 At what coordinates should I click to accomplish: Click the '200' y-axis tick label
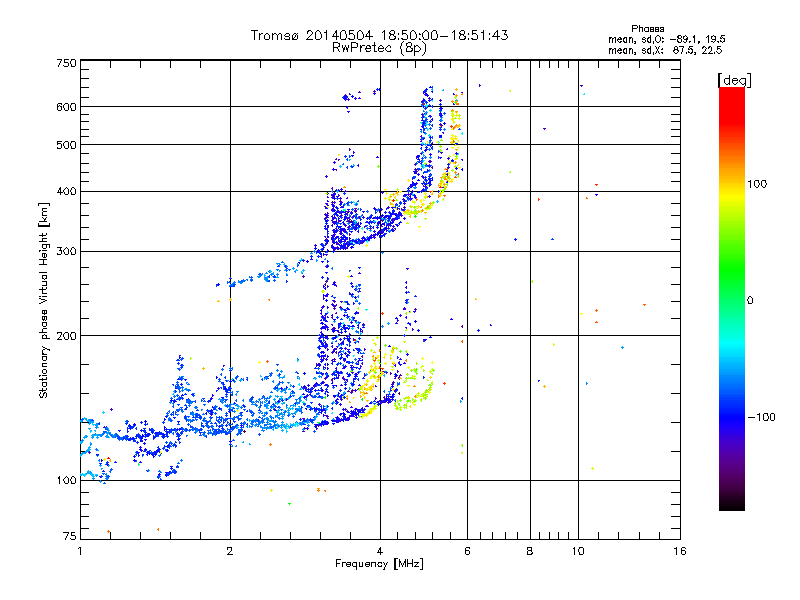[66, 336]
